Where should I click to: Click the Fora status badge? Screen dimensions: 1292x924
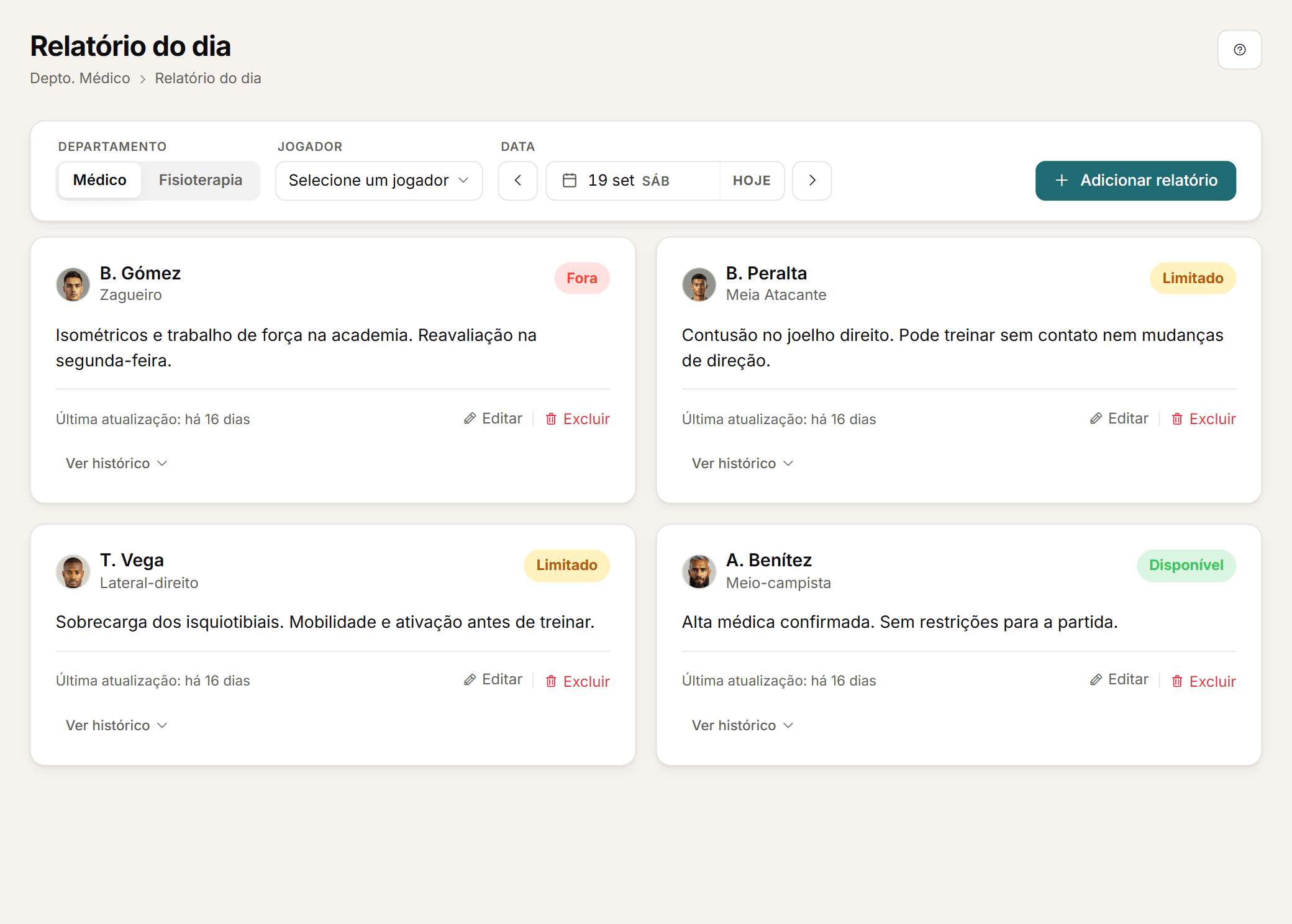pyautogui.click(x=582, y=278)
